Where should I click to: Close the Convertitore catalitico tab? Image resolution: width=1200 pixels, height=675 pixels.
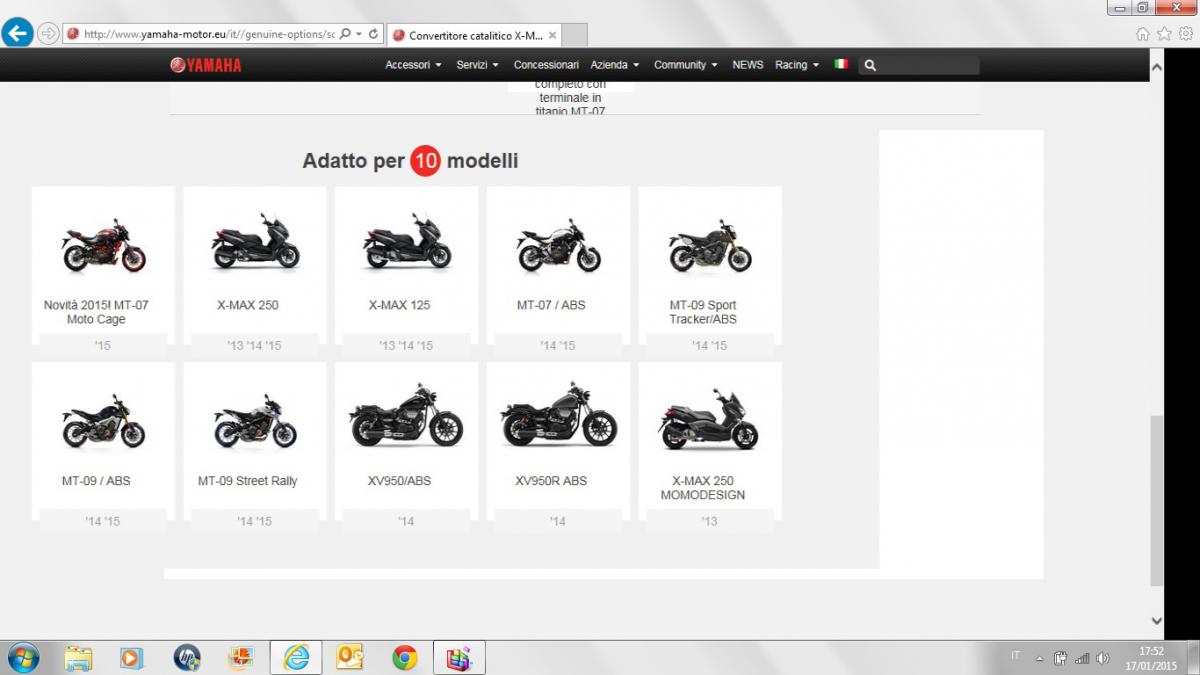552,35
